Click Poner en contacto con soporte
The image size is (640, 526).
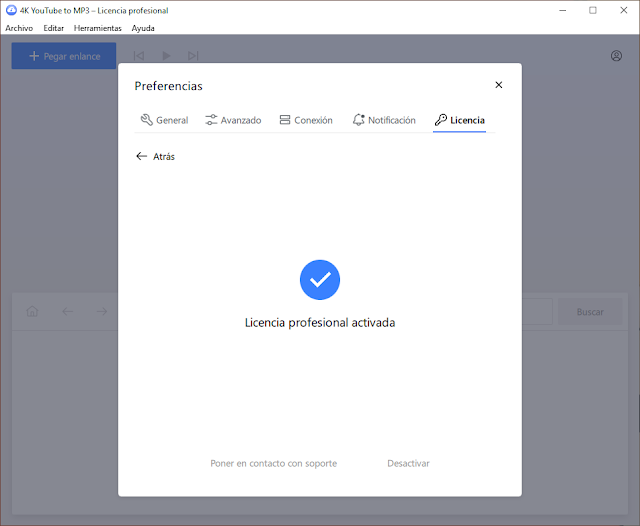(x=273, y=463)
